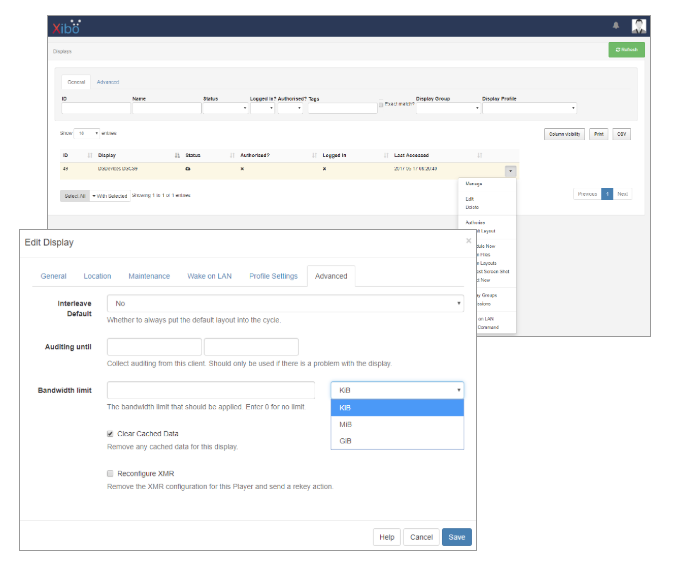Open the Display Profile filter dropdown
Viewport: 683px width, 564px height.
529,108
